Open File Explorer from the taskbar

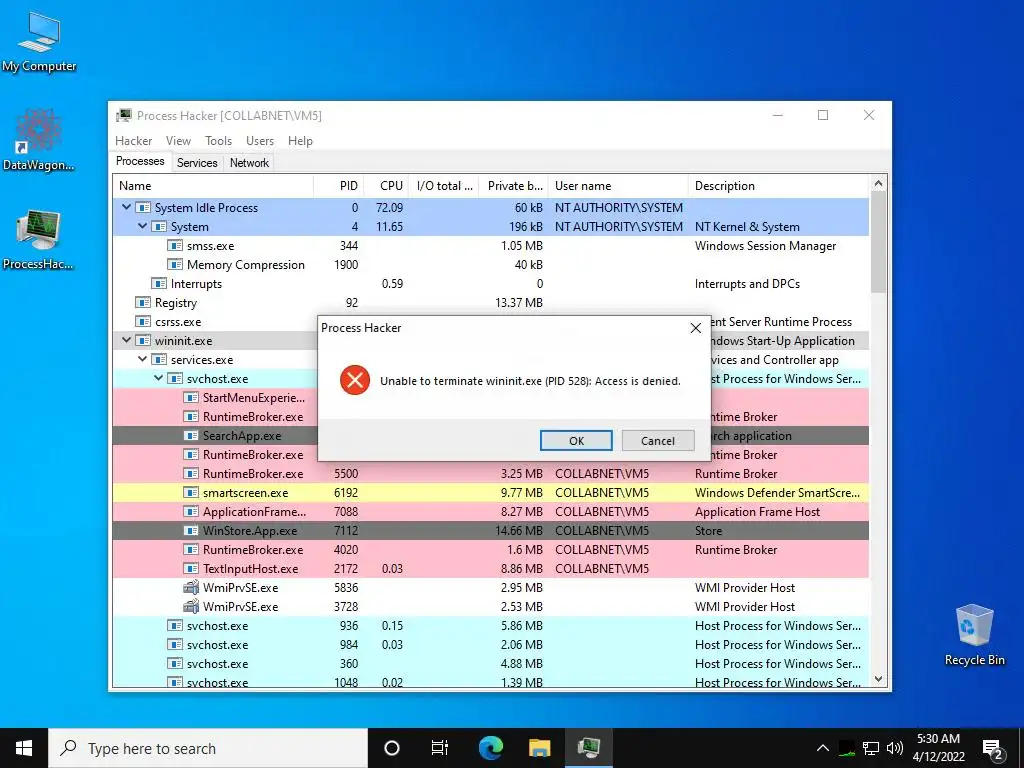[x=539, y=748]
